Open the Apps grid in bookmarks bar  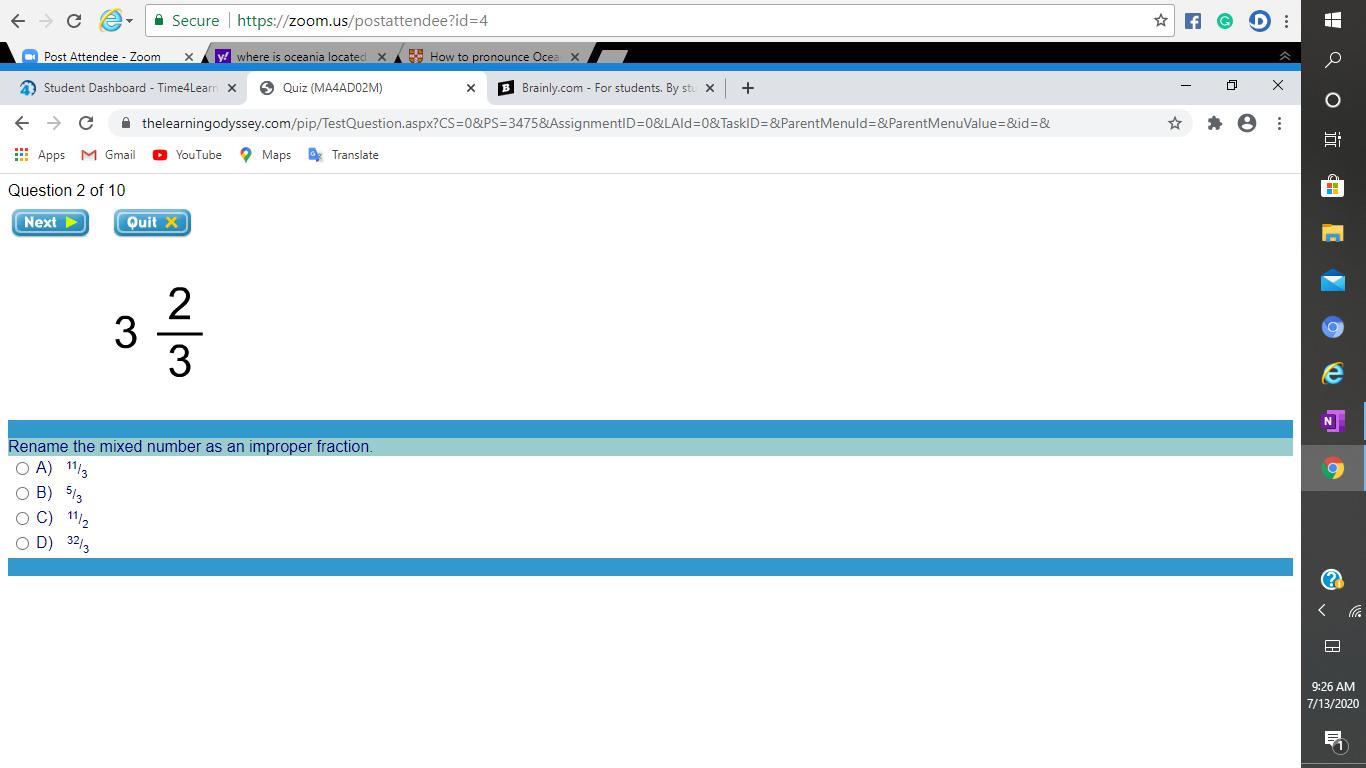[40, 155]
